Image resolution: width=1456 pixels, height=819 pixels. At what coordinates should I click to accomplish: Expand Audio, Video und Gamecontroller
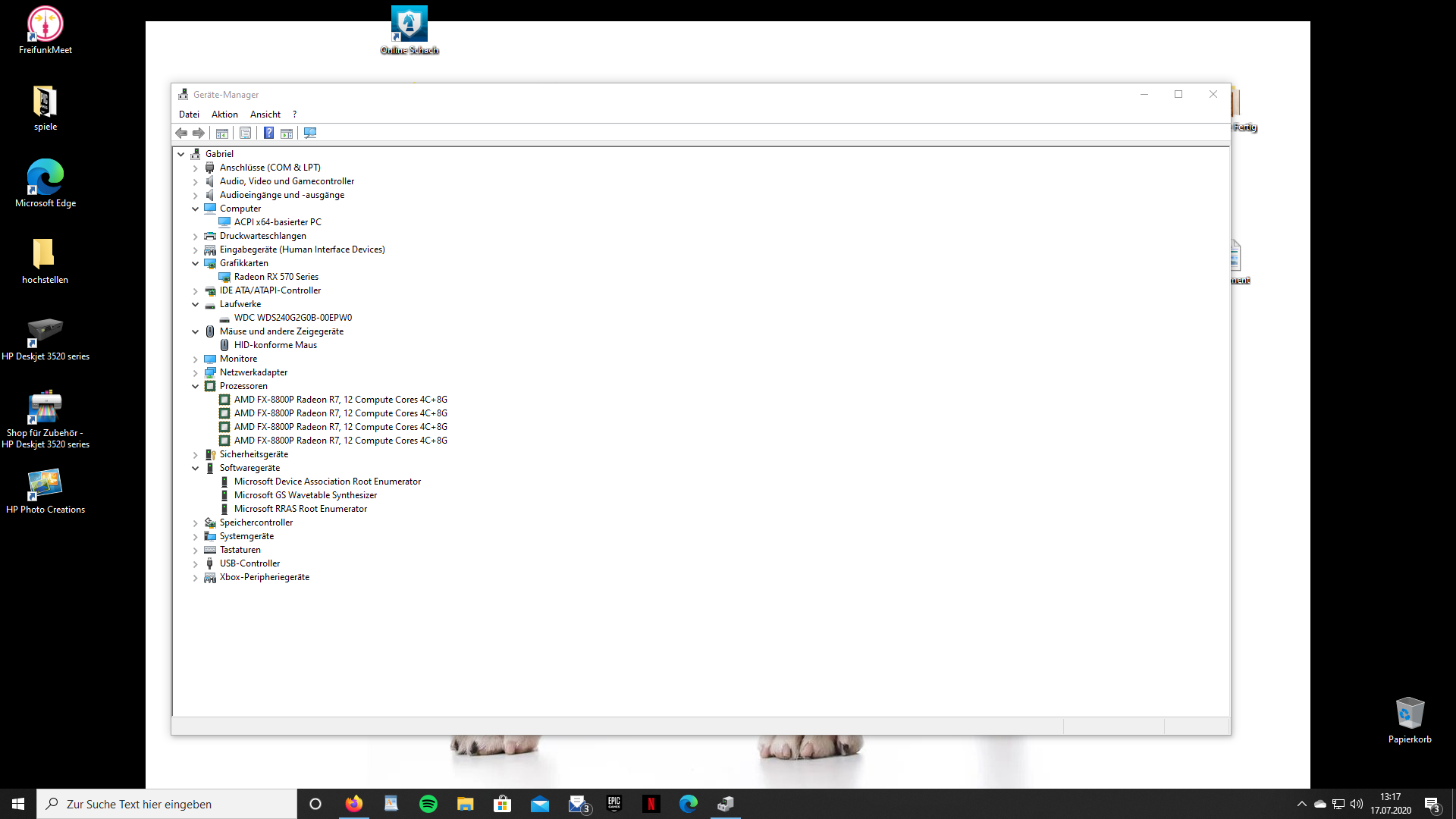coord(196,182)
